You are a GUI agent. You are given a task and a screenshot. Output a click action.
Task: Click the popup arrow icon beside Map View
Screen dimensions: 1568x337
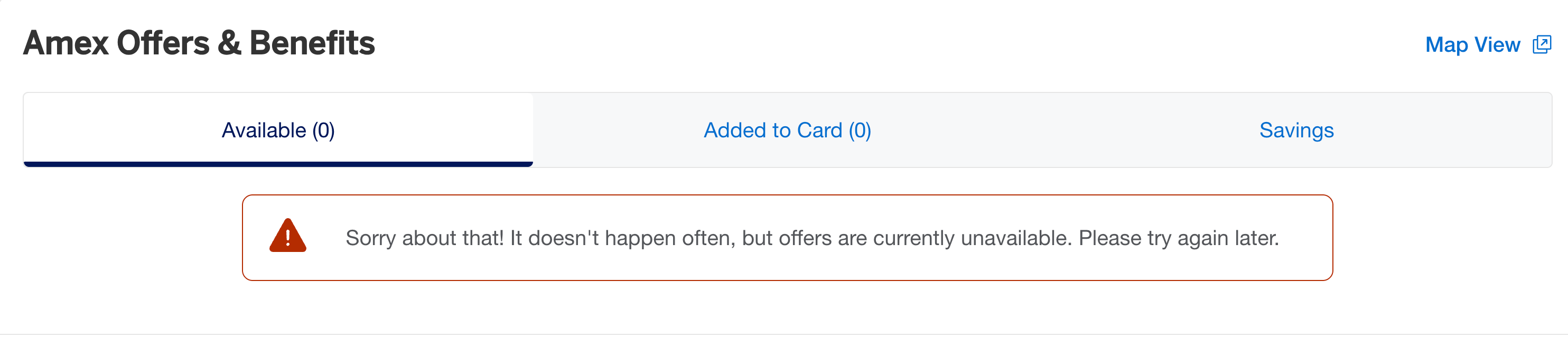click(x=1543, y=43)
